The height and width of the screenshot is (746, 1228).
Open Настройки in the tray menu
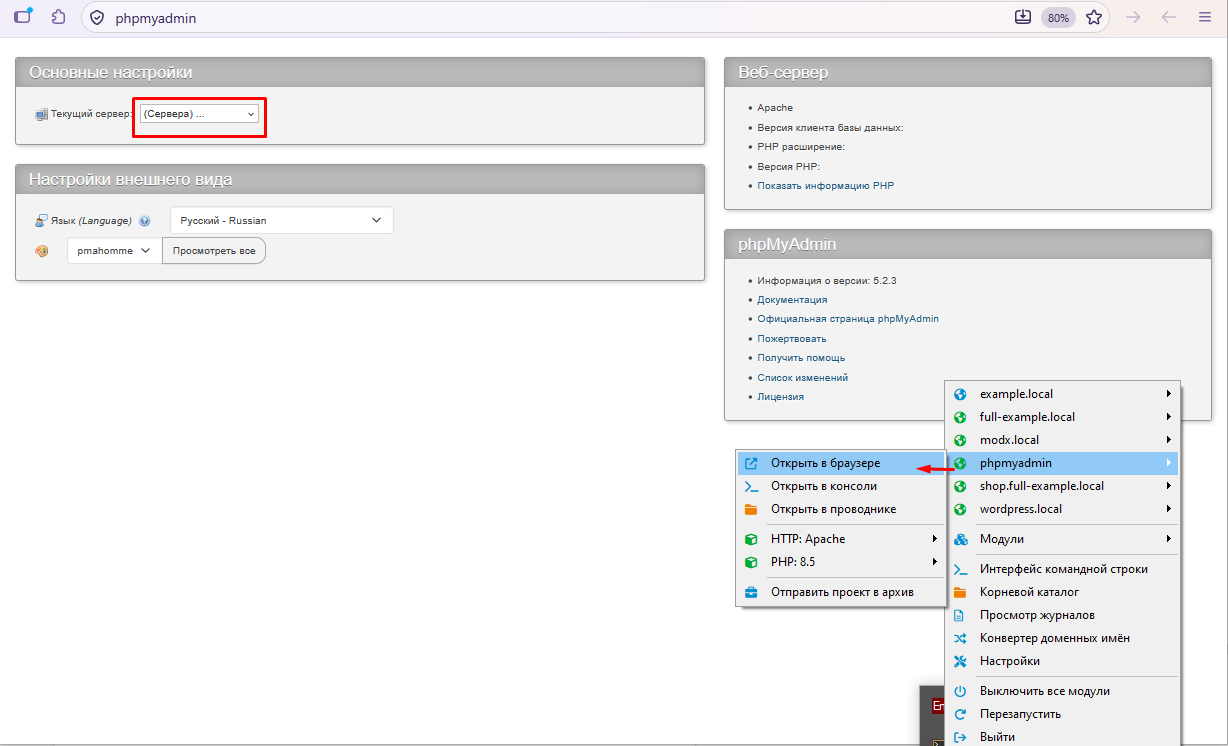(1062, 661)
